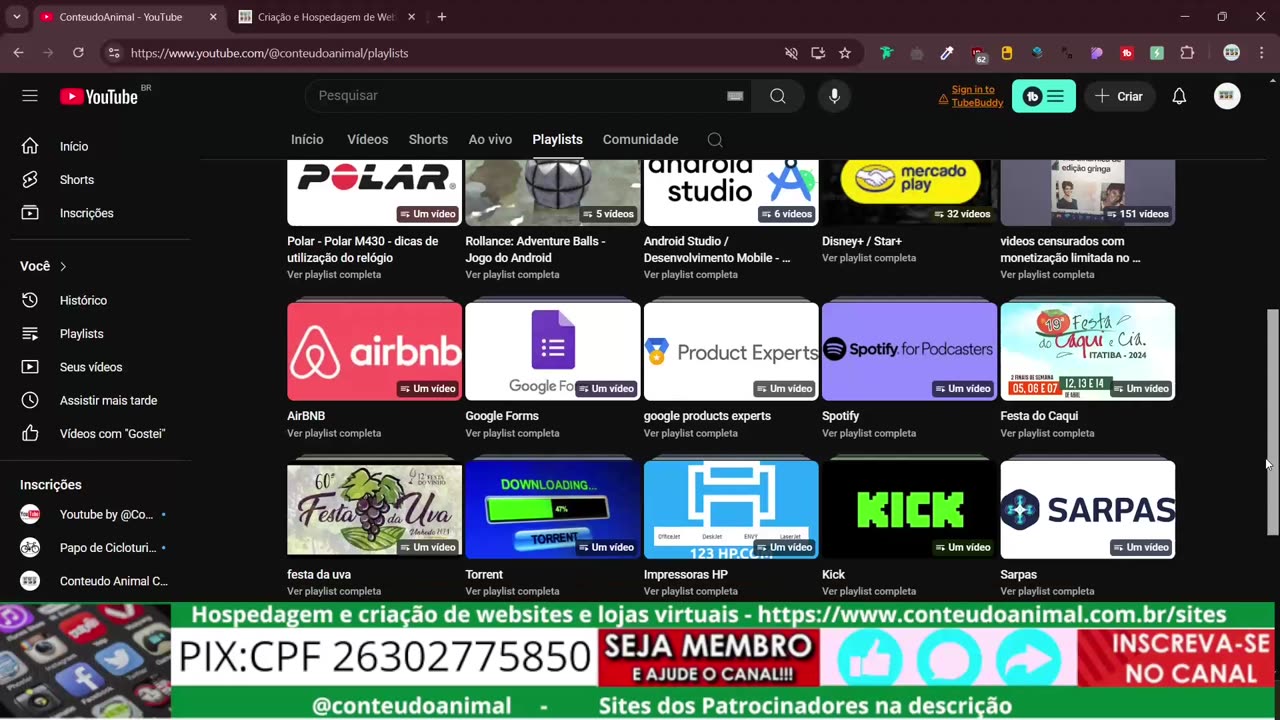The width and height of the screenshot is (1280, 720).
Task: Open the on-screen keyboard in search
Action: [x=735, y=96]
